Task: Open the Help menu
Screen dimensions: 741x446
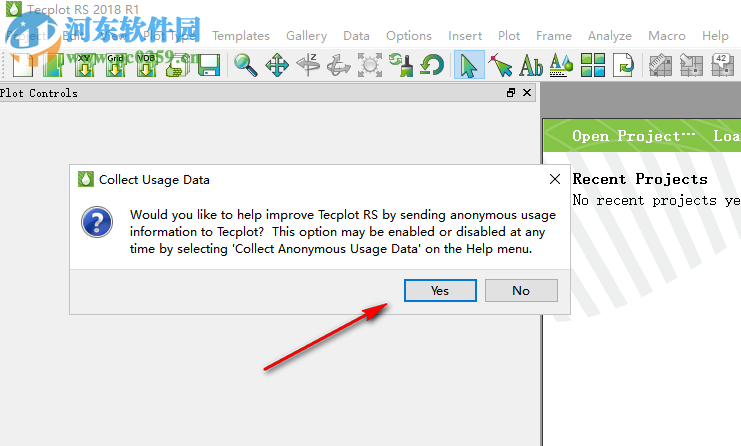Action: point(715,36)
